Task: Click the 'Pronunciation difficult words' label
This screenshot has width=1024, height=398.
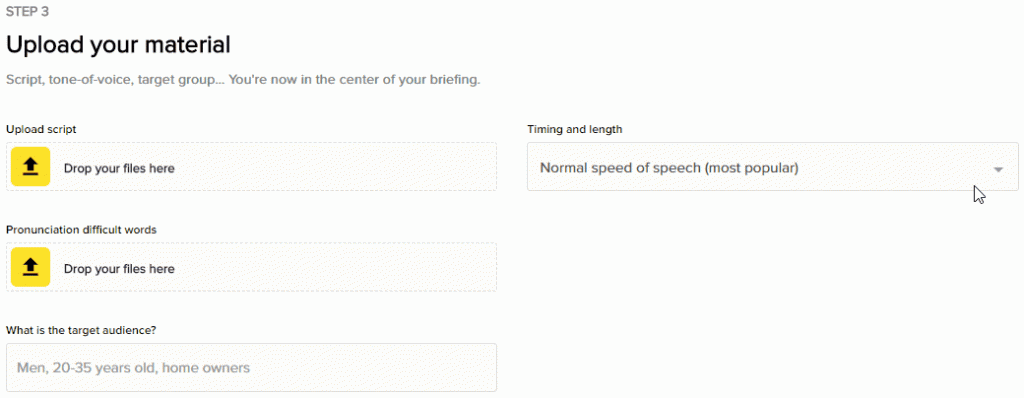Action: coord(81,230)
